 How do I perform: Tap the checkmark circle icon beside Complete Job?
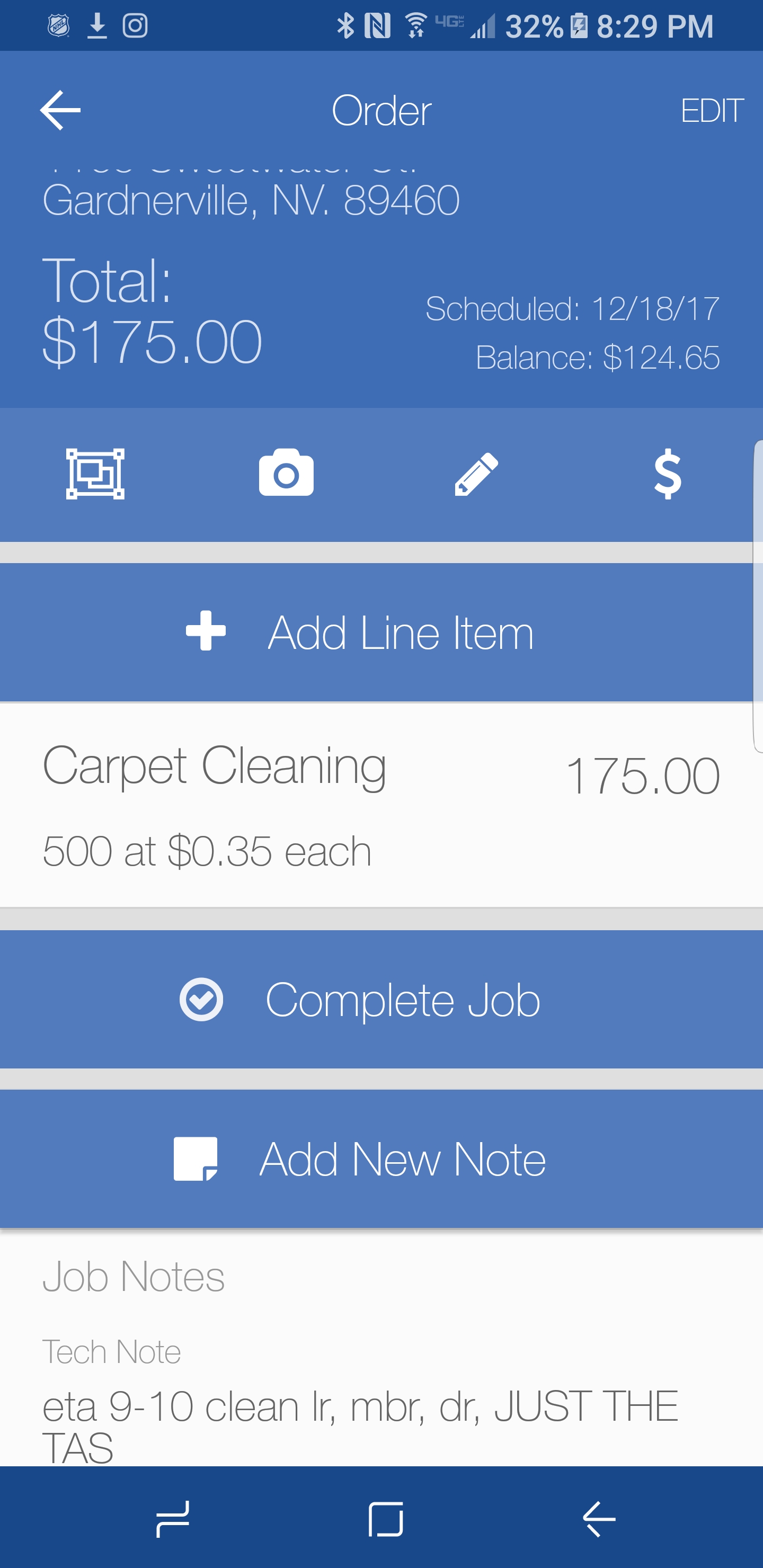point(201,1000)
